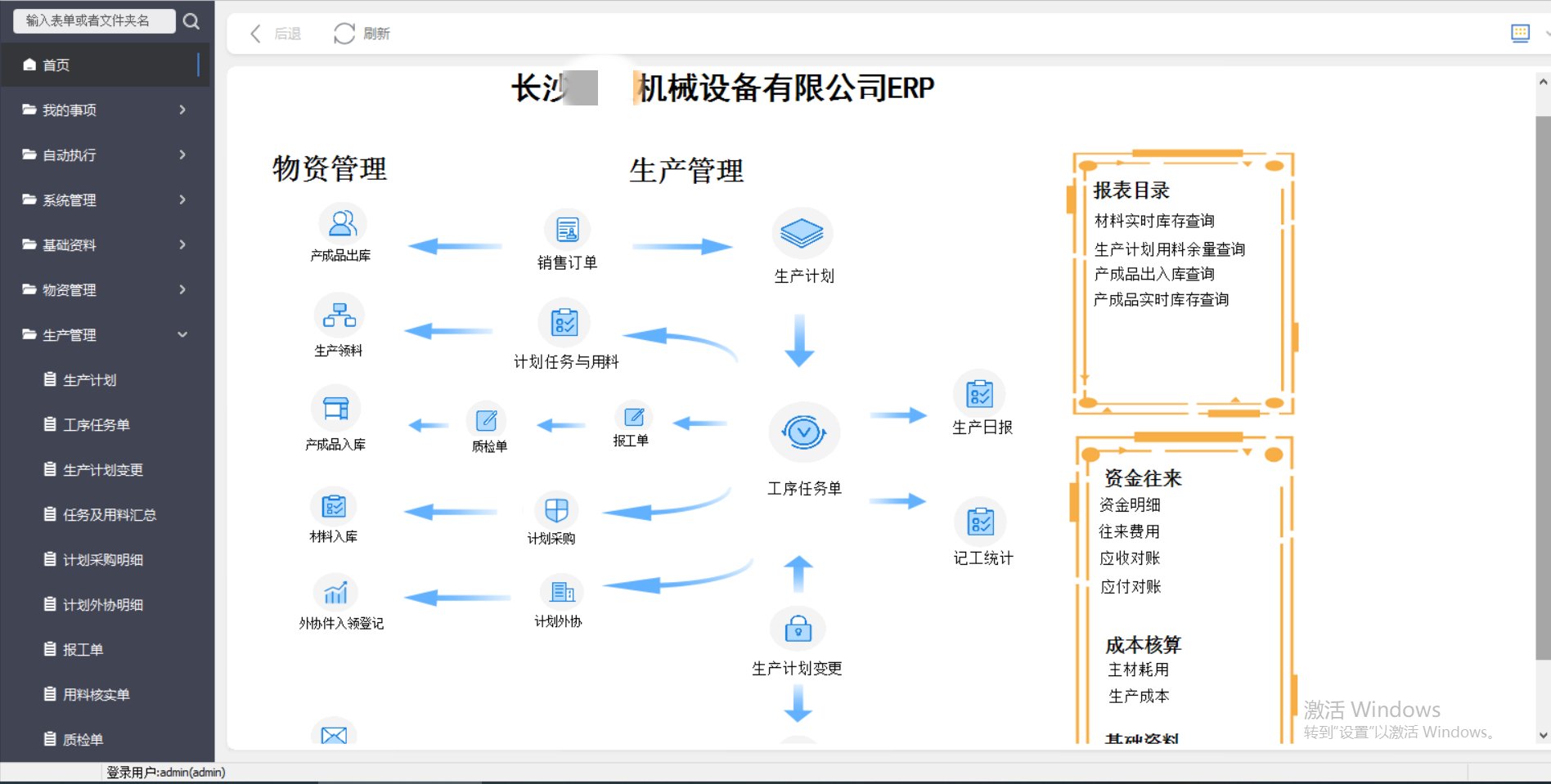Open the 生产领料 hierarchy icon

coord(339,316)
